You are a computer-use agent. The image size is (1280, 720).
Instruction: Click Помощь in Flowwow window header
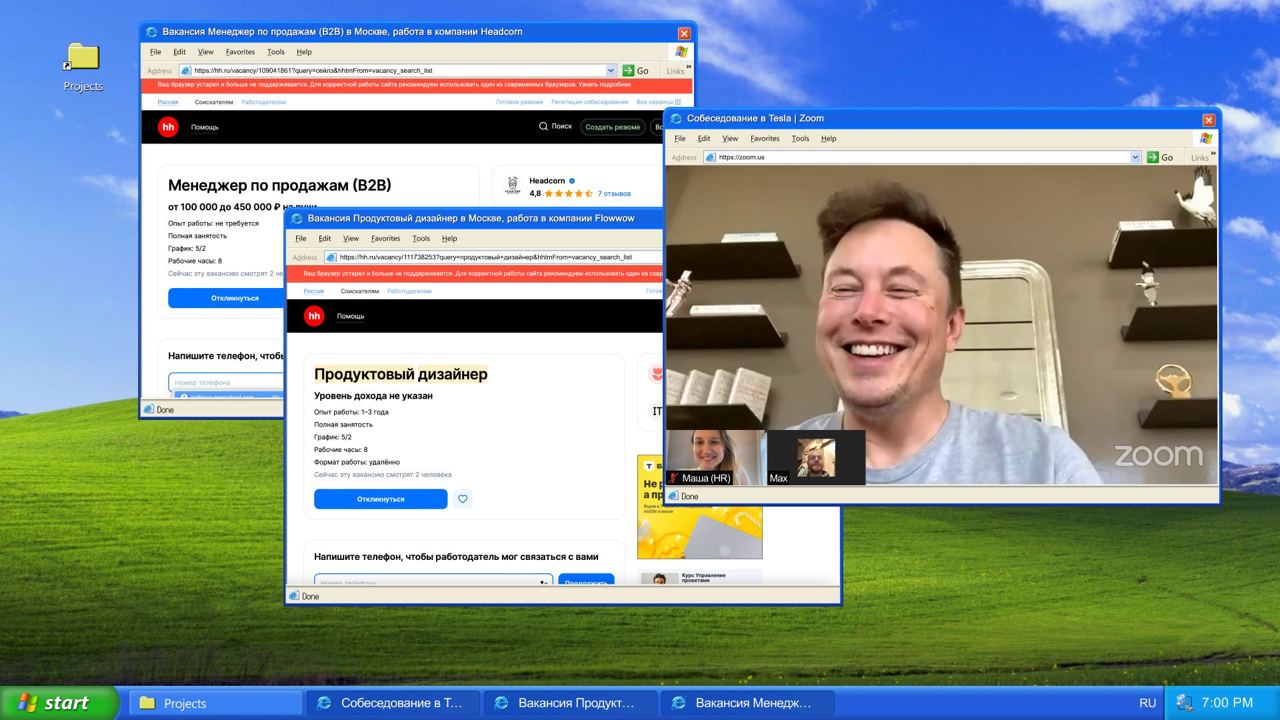(x=350, y=316)
